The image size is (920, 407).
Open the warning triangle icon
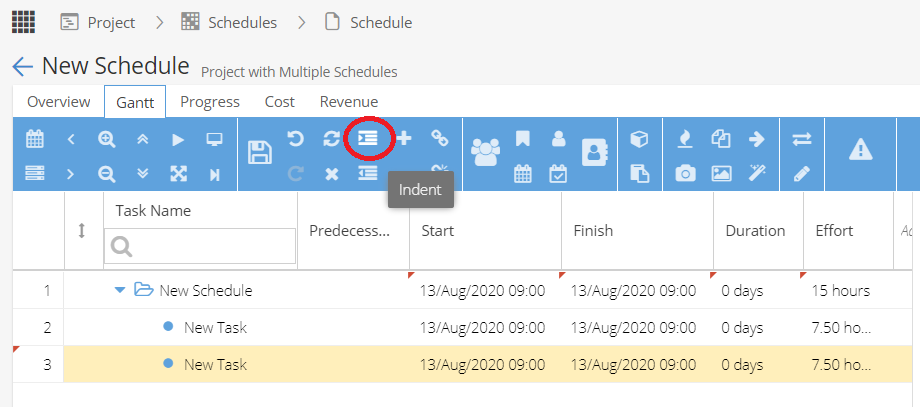[x=860, y=151]
